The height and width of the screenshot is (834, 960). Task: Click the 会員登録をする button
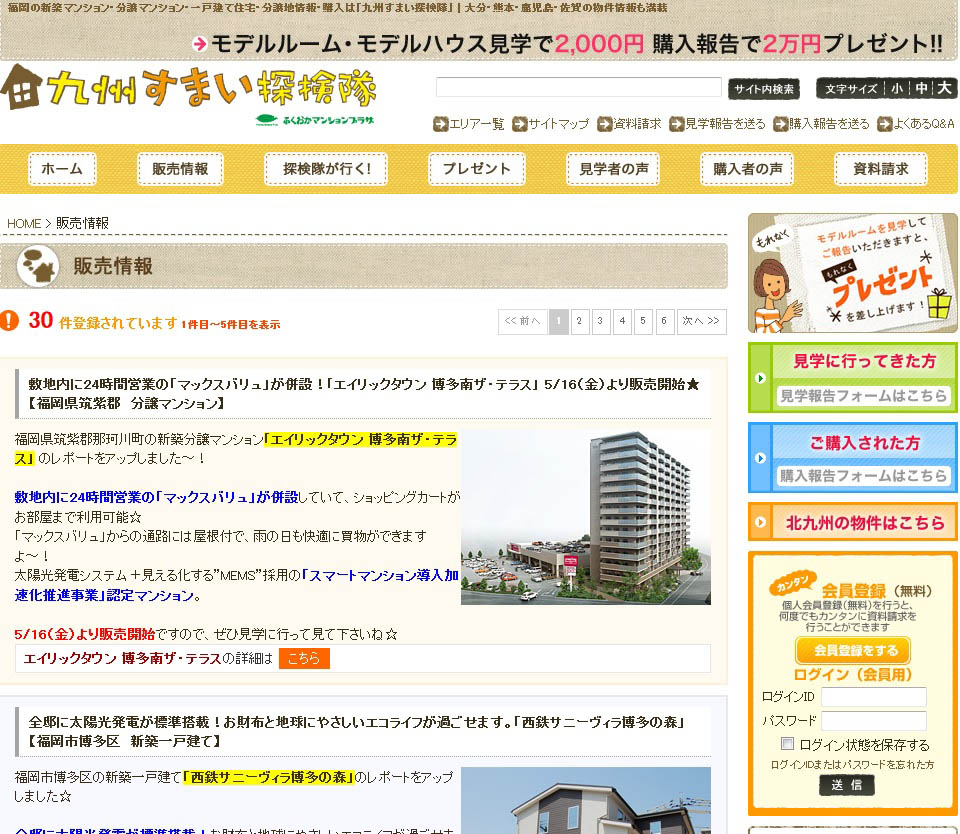click(853, 650)
